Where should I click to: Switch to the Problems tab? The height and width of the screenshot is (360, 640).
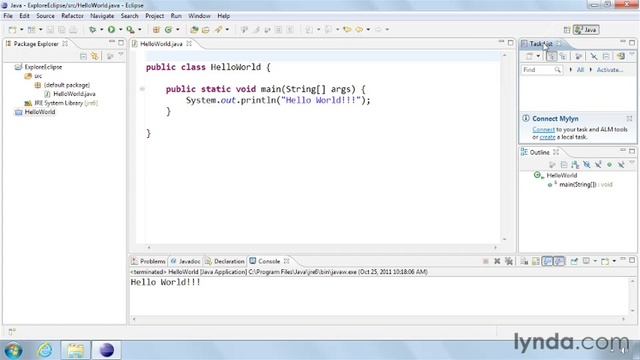tap(148, 261)
